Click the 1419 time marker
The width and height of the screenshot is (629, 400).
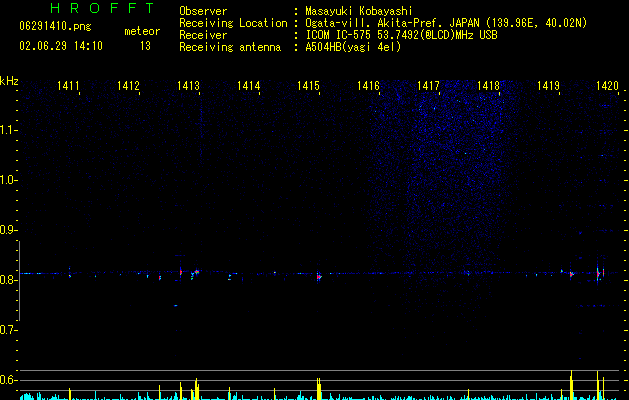(548, 85)
